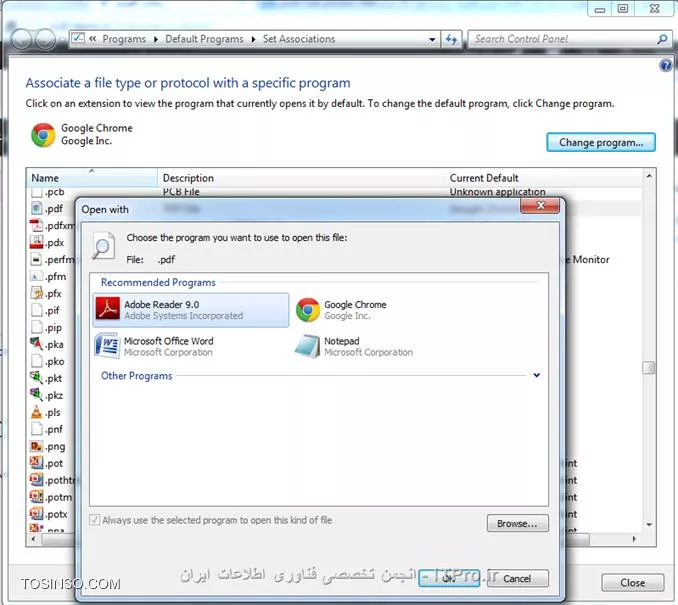Image resolution: width=678 pixels, height=605 pixels.
Task: Click Change program... button
Action: pos(601,142)
